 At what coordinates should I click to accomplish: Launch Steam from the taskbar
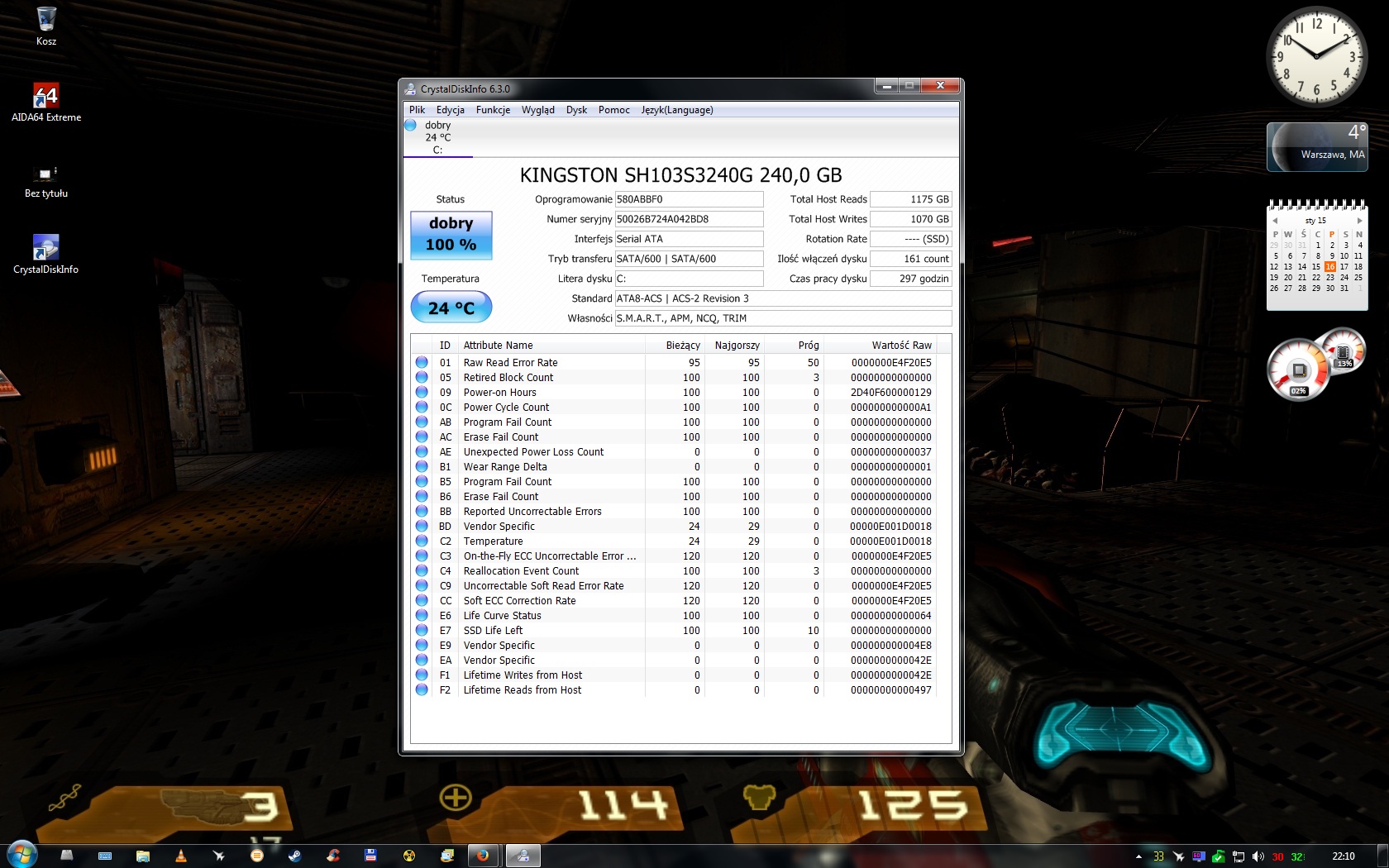(295, 856)
